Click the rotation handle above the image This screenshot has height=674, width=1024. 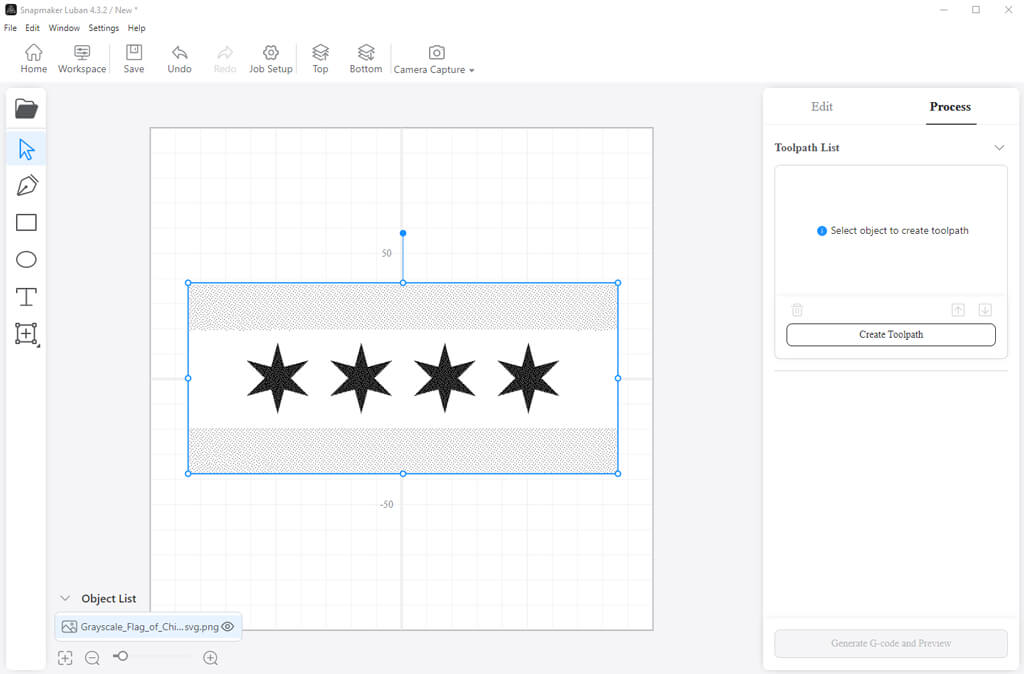point(403,234)
